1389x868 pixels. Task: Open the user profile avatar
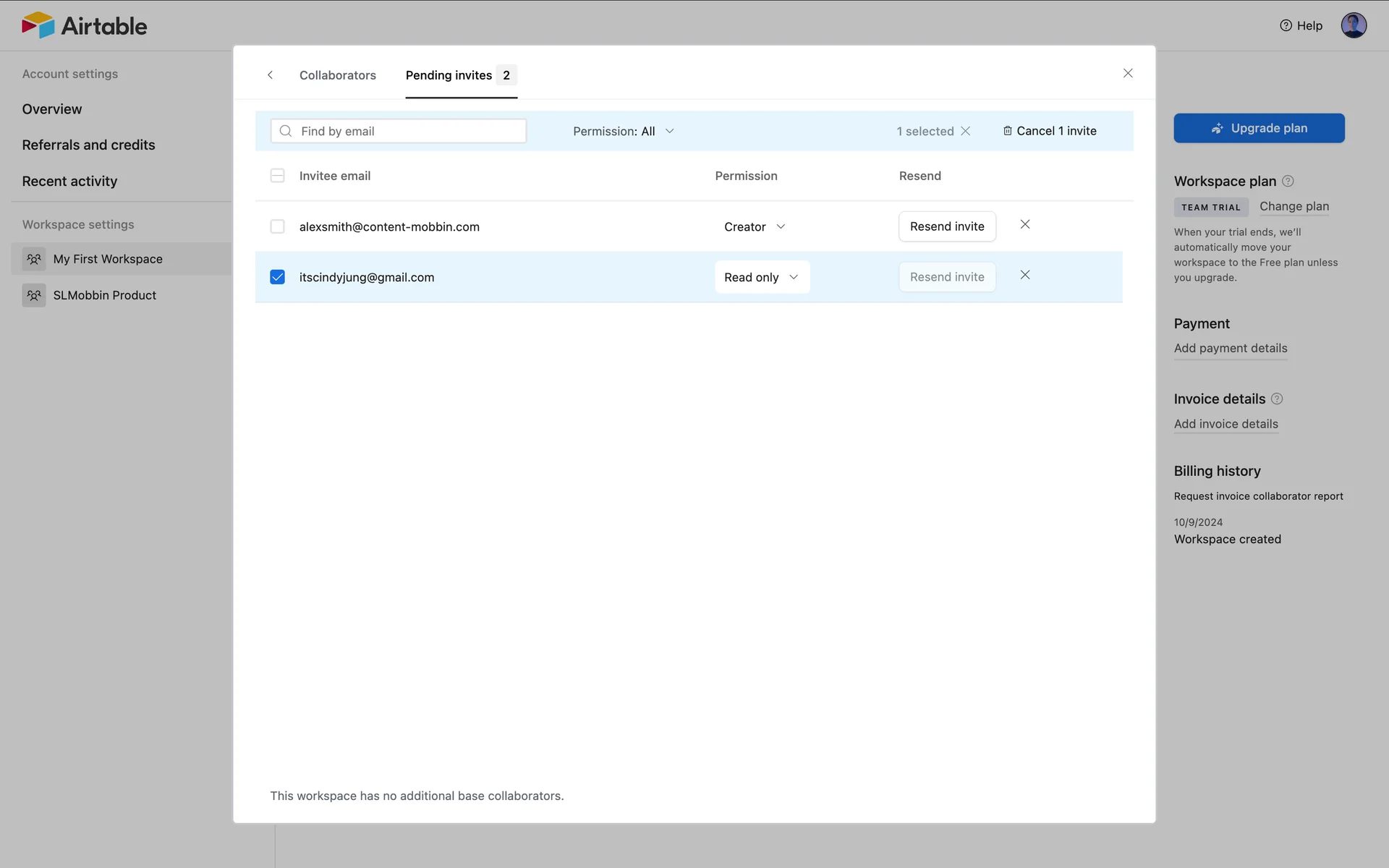click(x=1353, y=25)
